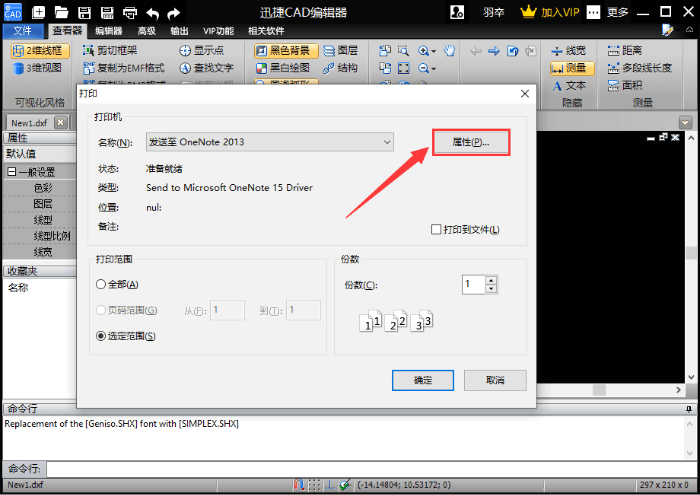Toggle 文本 hiding
Image resolution: width=700 pixels, height=495 pixels.
(x=568, y=85)
